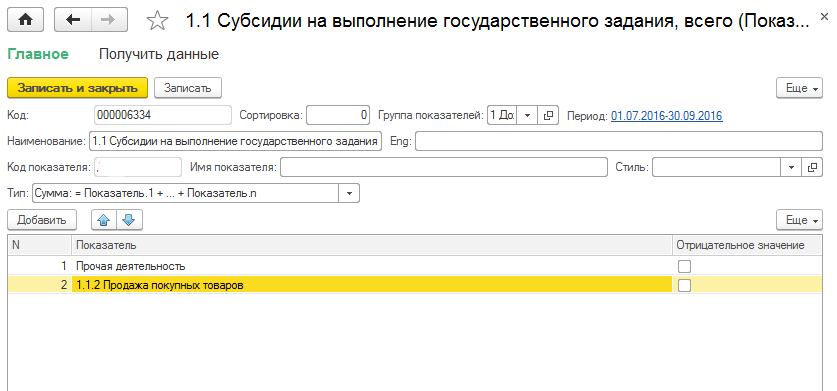Image resolution: width=837 pixels, height=391 pixels.
Task: Focus the Наименование field
Action: click(x=235, y=142)
